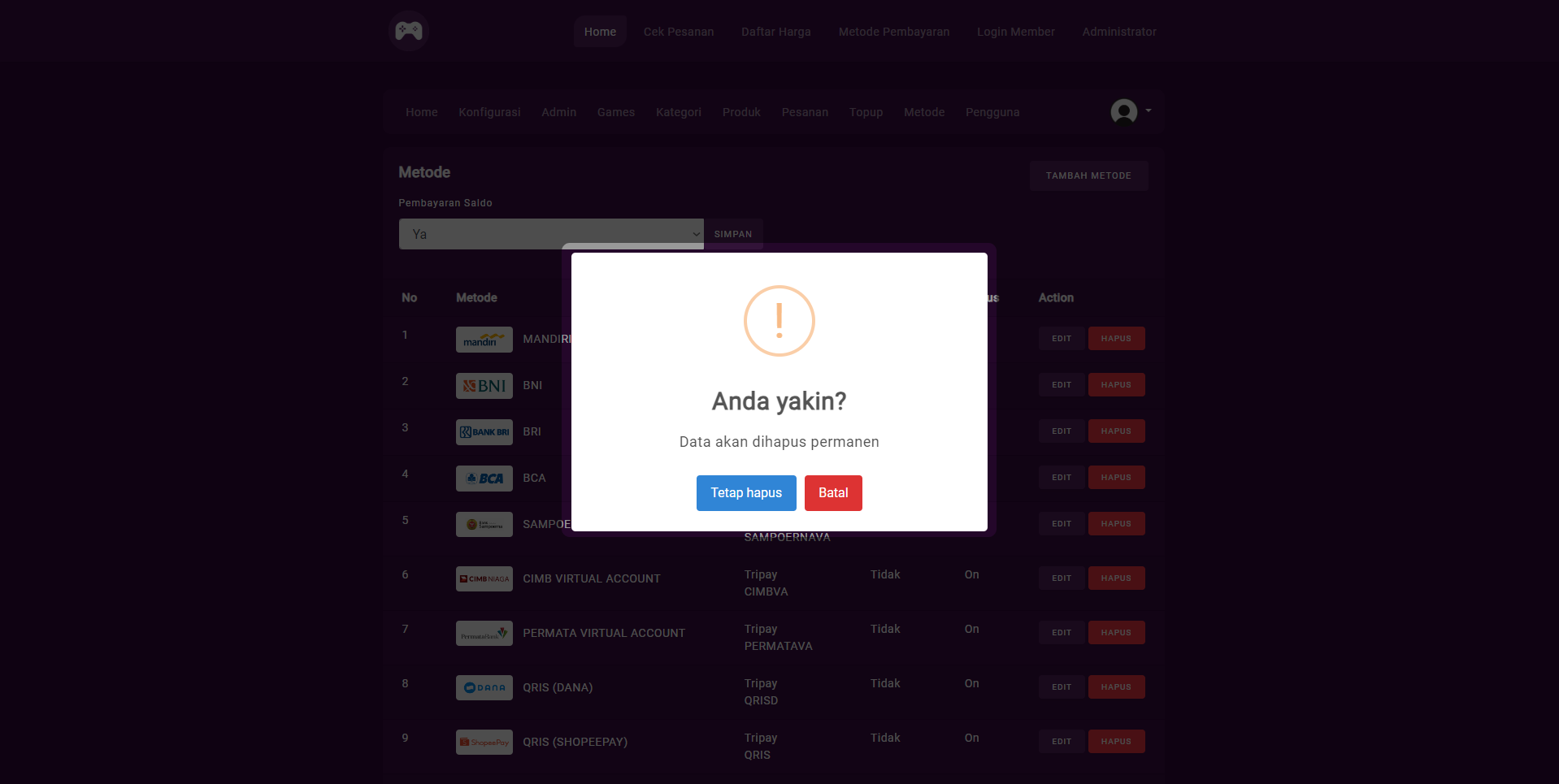The height and width of the screenshot is (784, 1559).
Task: Open Kategori admin section
Action: click(679, 112)
